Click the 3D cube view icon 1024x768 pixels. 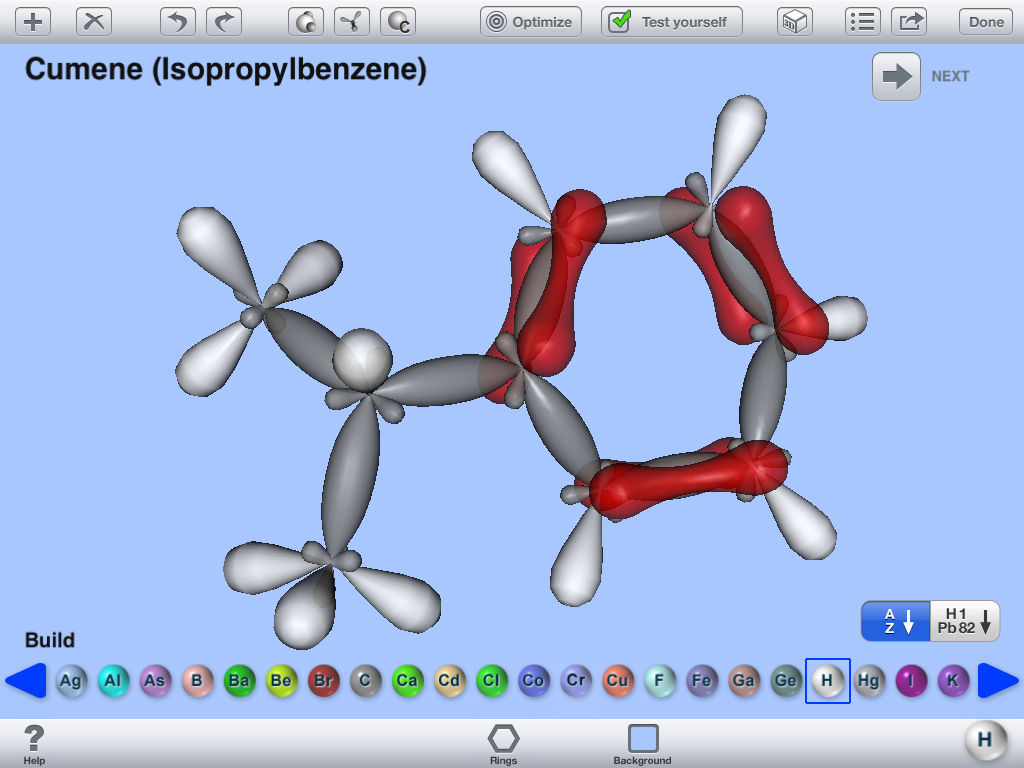pyautogui.click(x=795, y=22)
